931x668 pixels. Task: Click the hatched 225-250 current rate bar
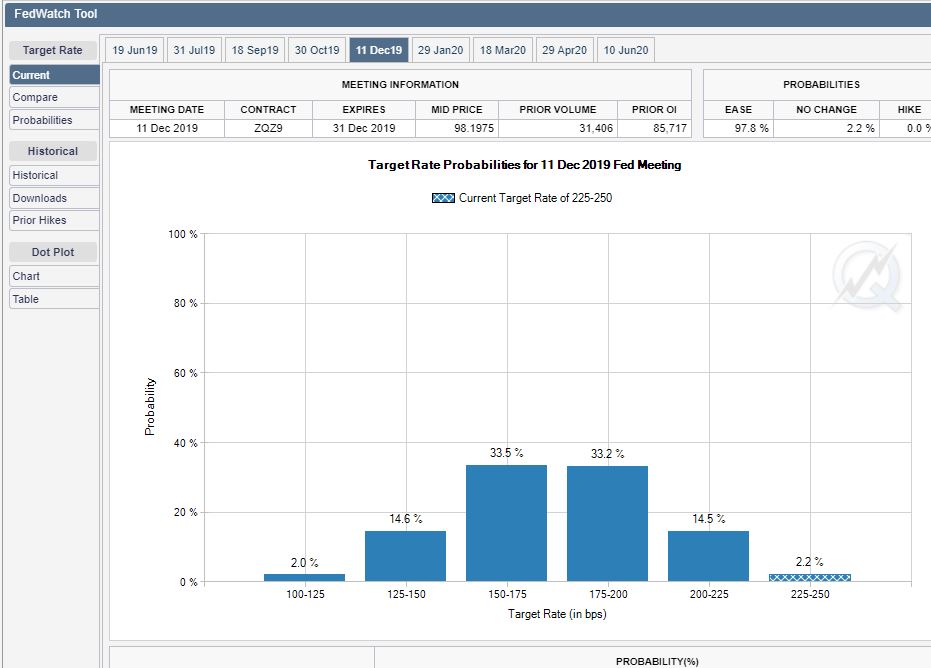coord(809,577)
